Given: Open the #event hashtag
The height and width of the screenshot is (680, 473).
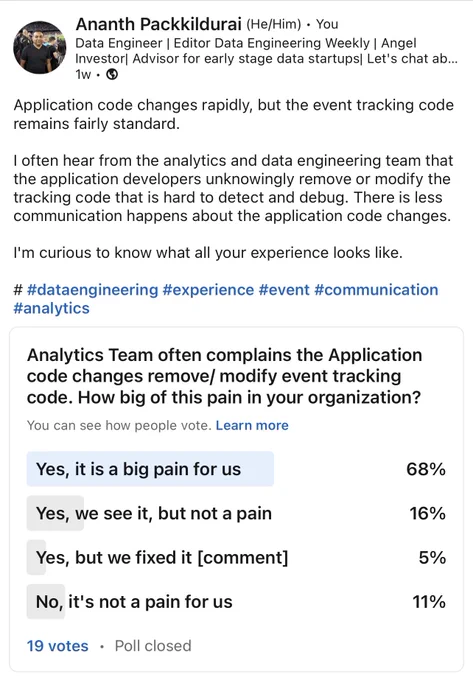Looking at the screenshot, I should tap(284, 290).
